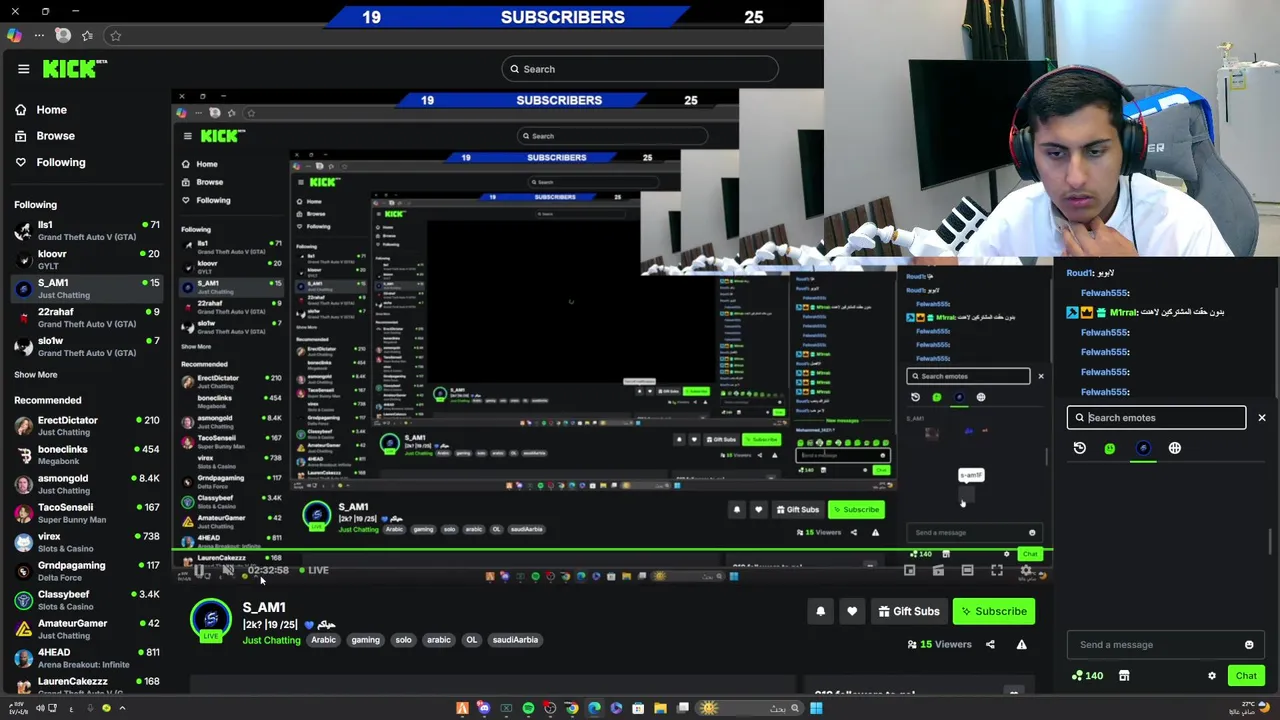
Task: Click the green Chat send button
Action: click(x=1246, y=676)
